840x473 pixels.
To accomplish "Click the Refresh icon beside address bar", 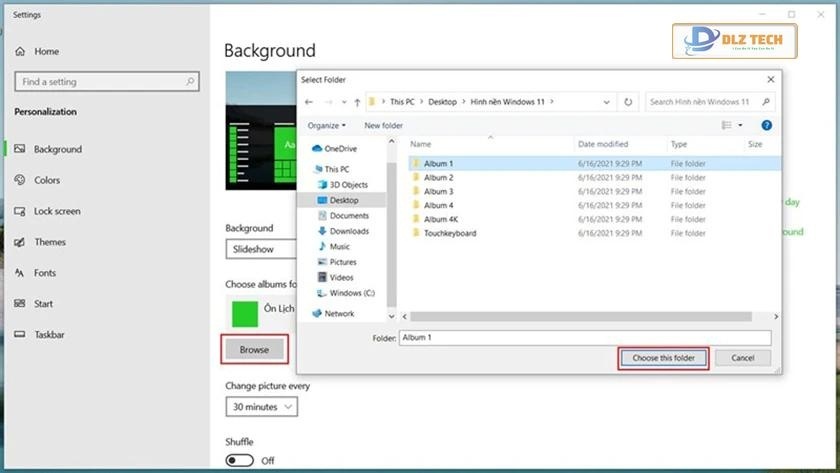I will pyautogui.click(x=628, y=102).
